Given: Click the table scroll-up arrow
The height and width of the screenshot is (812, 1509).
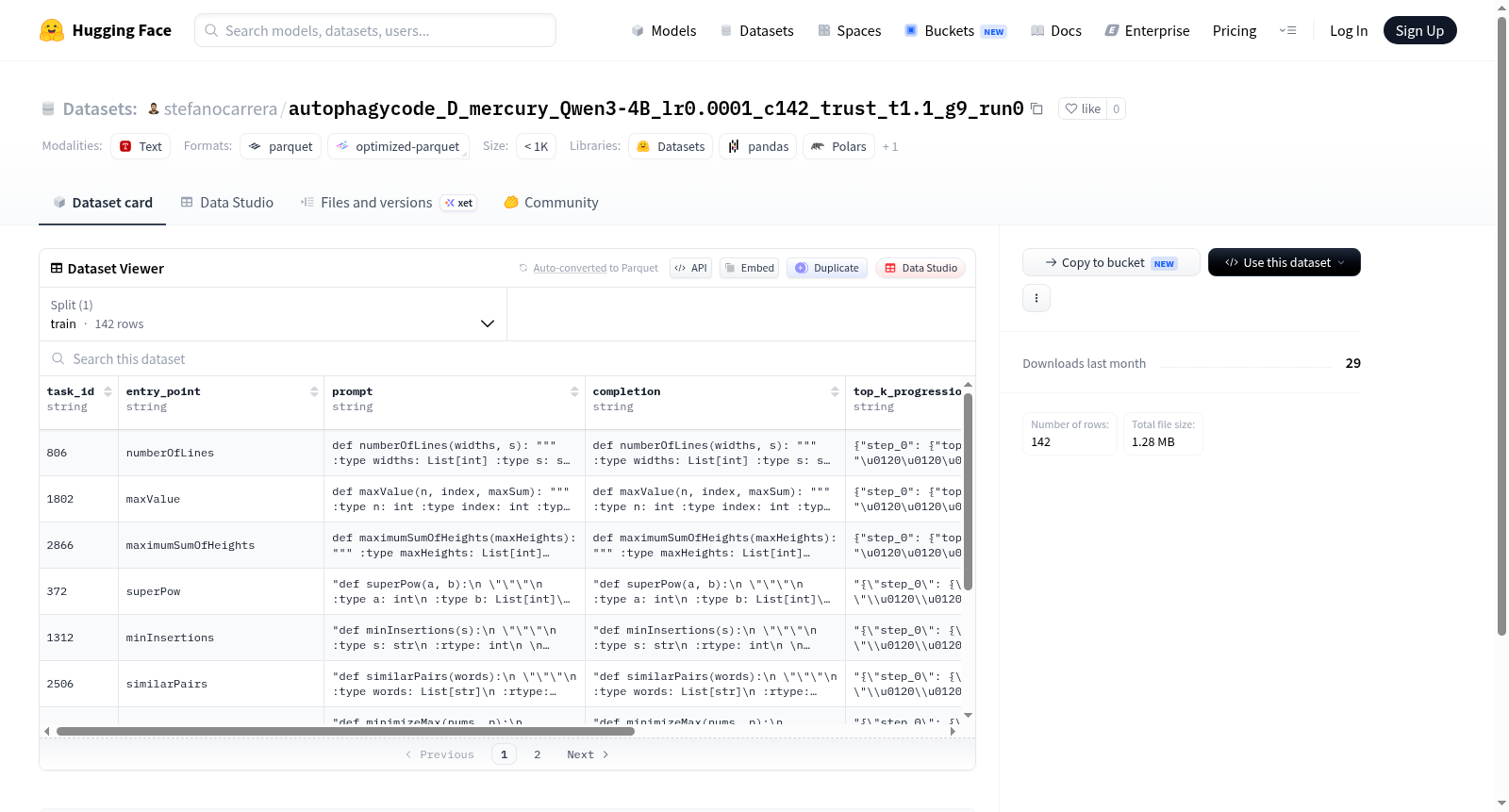Looking at the screenshot, I should click(x=968, y=385).
